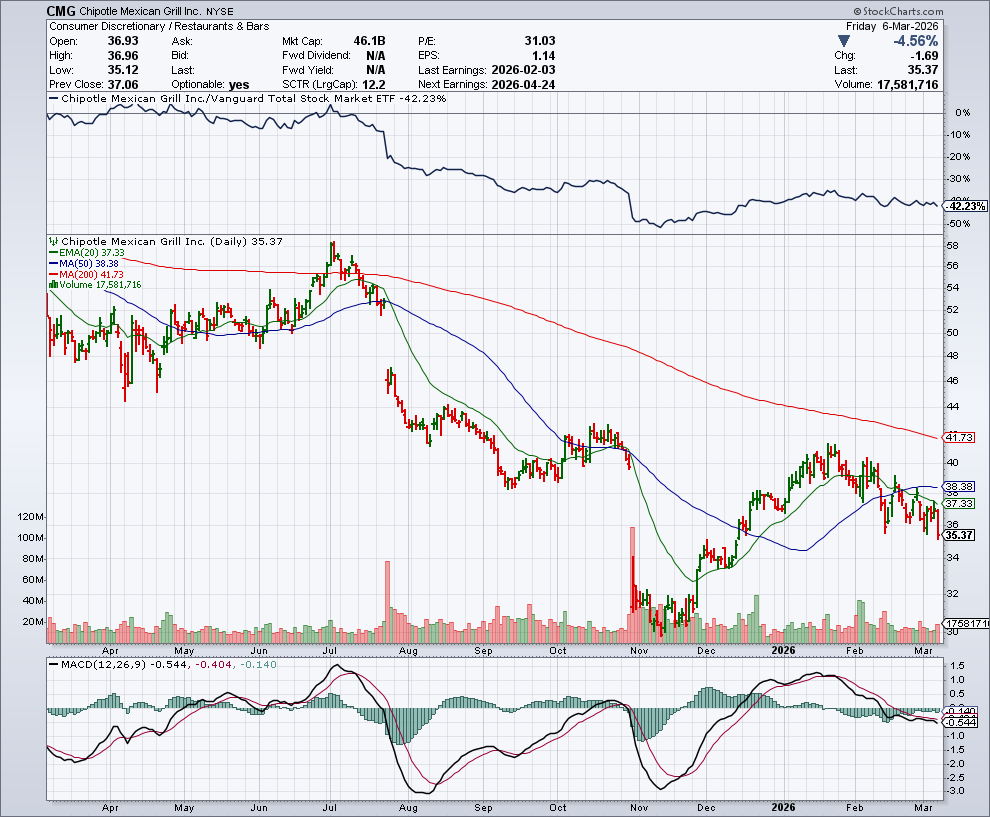
Task: Click the Jul label under the price panel
Action: point(329,650)
